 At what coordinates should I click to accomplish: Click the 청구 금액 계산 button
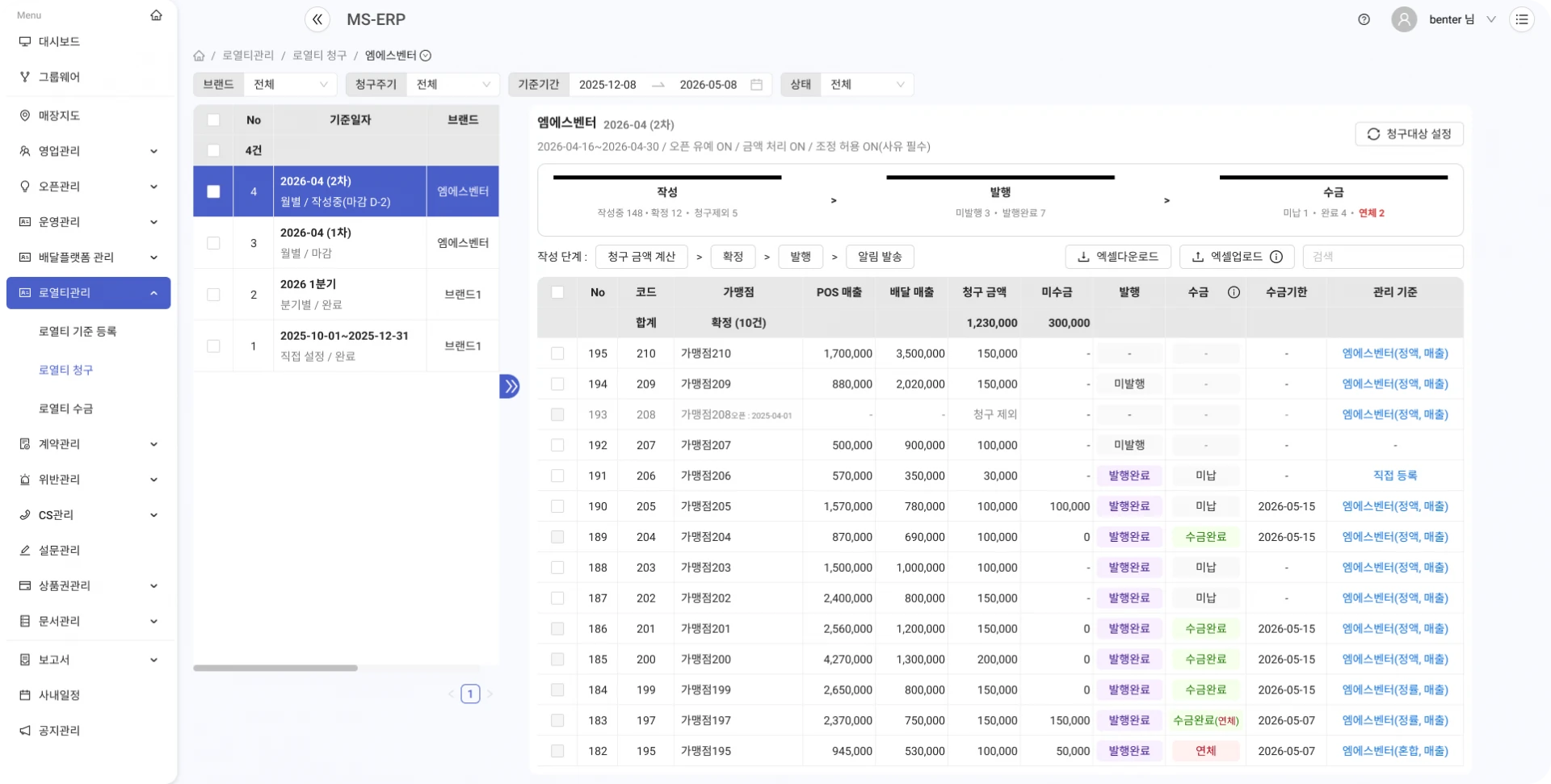(641, 257)
